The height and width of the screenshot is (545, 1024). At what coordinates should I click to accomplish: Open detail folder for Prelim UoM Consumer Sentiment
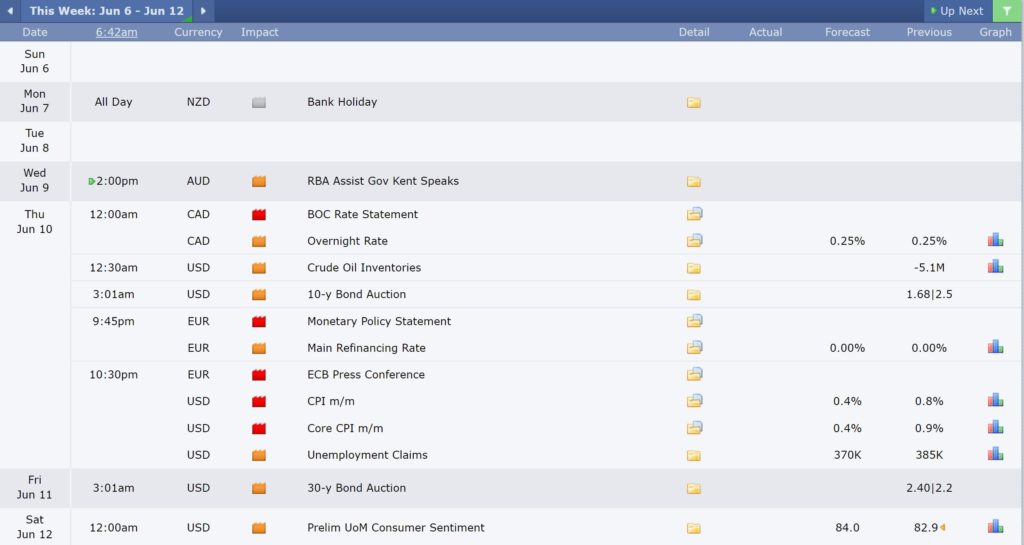(694, 528)
